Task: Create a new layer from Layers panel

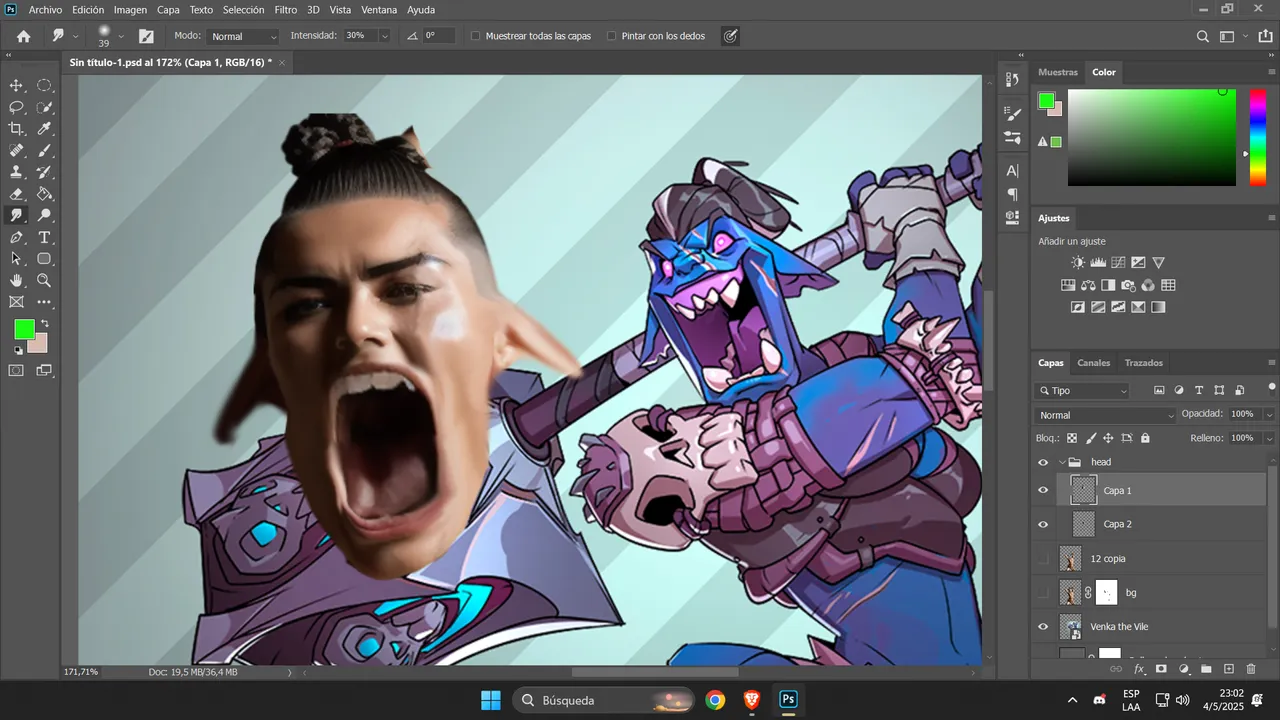Action: click(x=1229, y=669)
